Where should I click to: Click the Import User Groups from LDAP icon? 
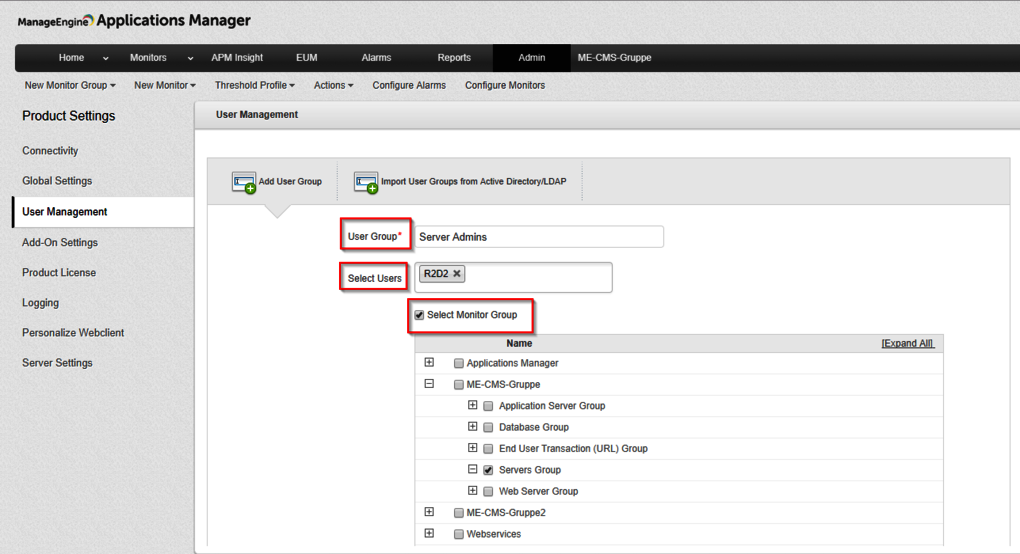[x=366, y=182]
